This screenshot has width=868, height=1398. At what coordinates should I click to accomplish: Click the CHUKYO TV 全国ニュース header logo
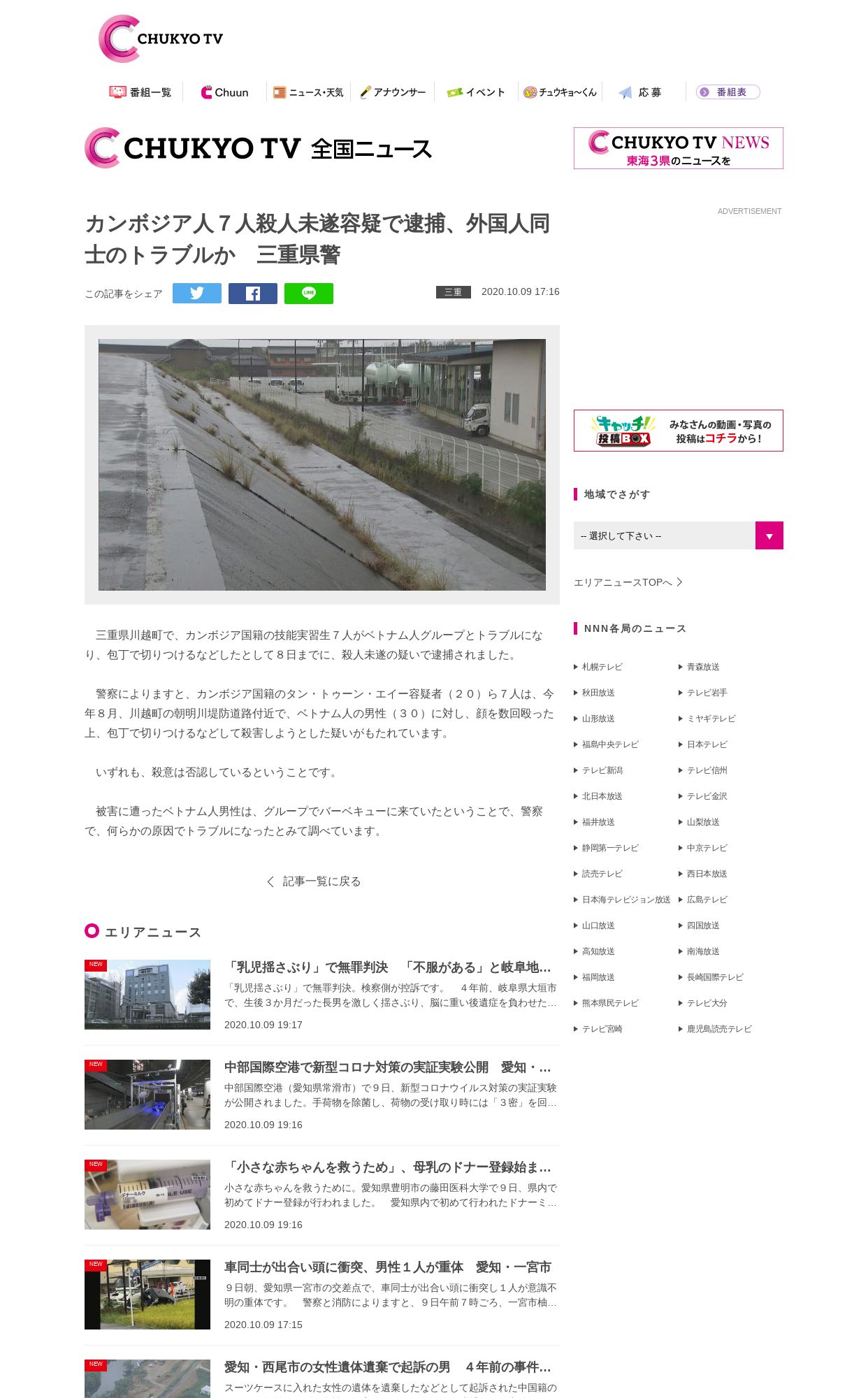[x=259, y=148]
